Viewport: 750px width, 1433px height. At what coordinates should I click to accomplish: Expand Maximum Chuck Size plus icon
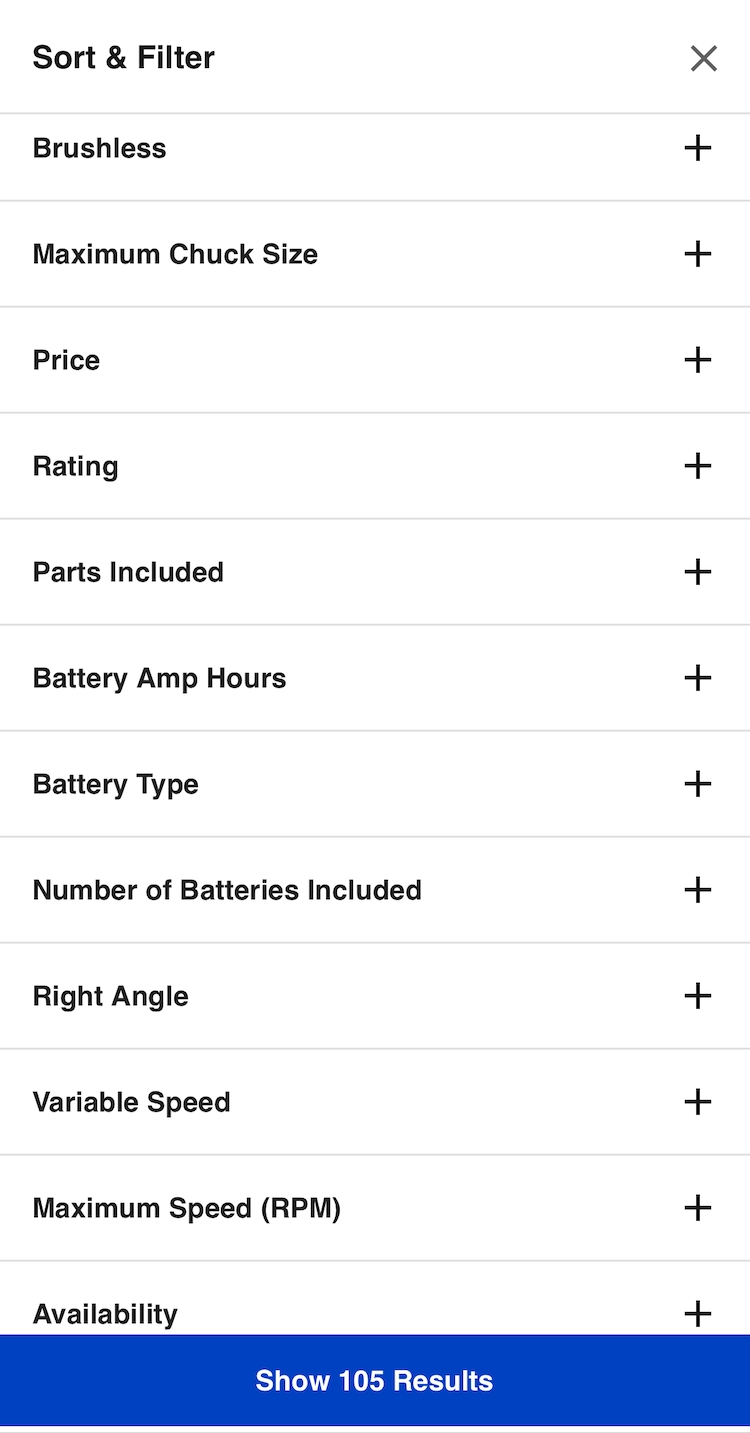[697, 254]
